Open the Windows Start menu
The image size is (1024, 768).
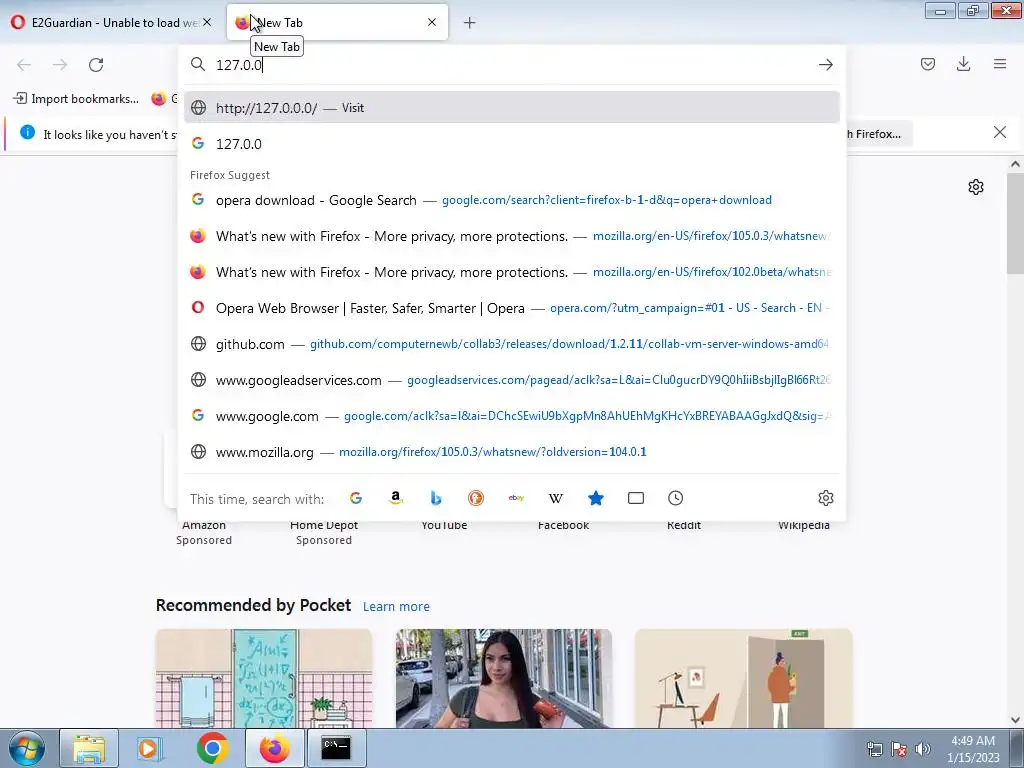[25, 748]
